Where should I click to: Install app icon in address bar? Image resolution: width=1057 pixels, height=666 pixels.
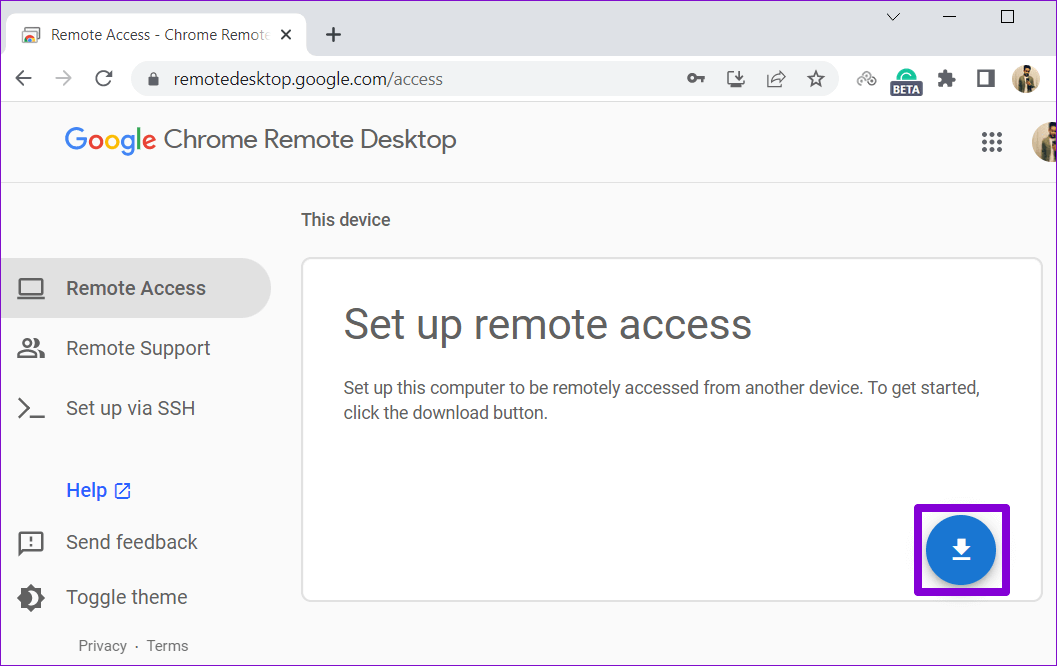click(x=736, y=79)
